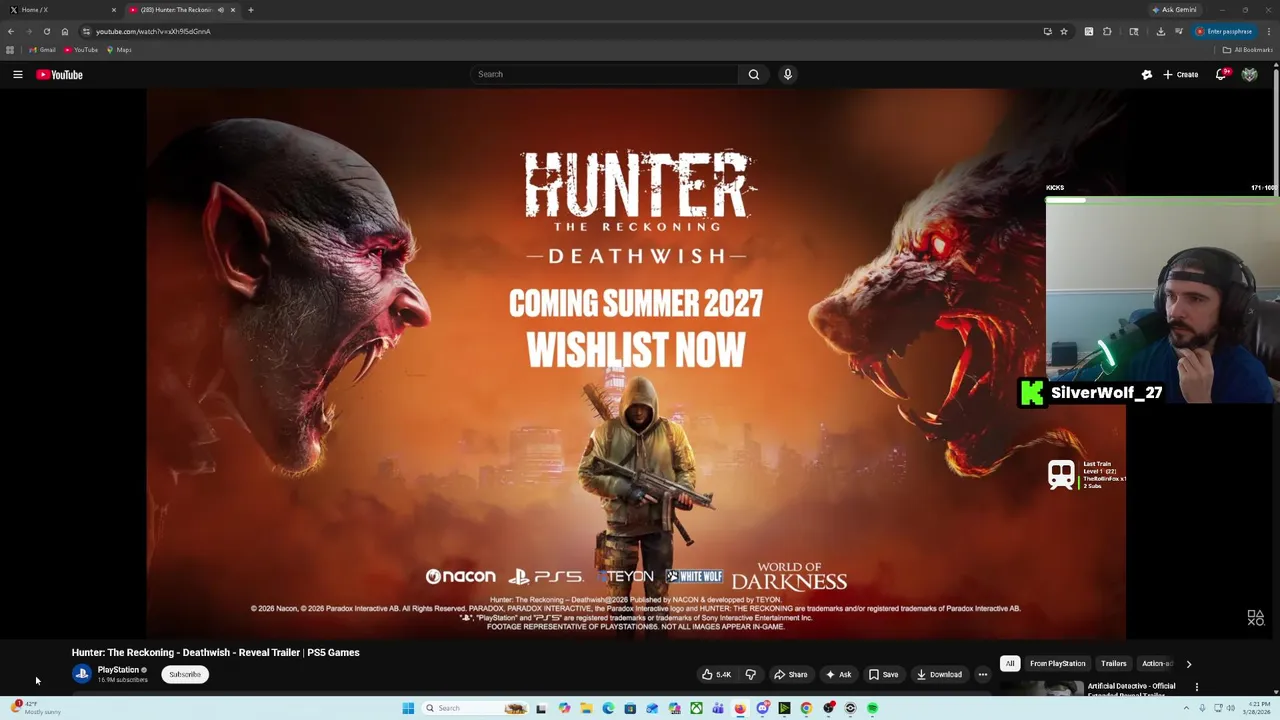Viewport: 1280px width, 720px height.
Task: Open Spotify from the taskbar
Action: (872, 708)
